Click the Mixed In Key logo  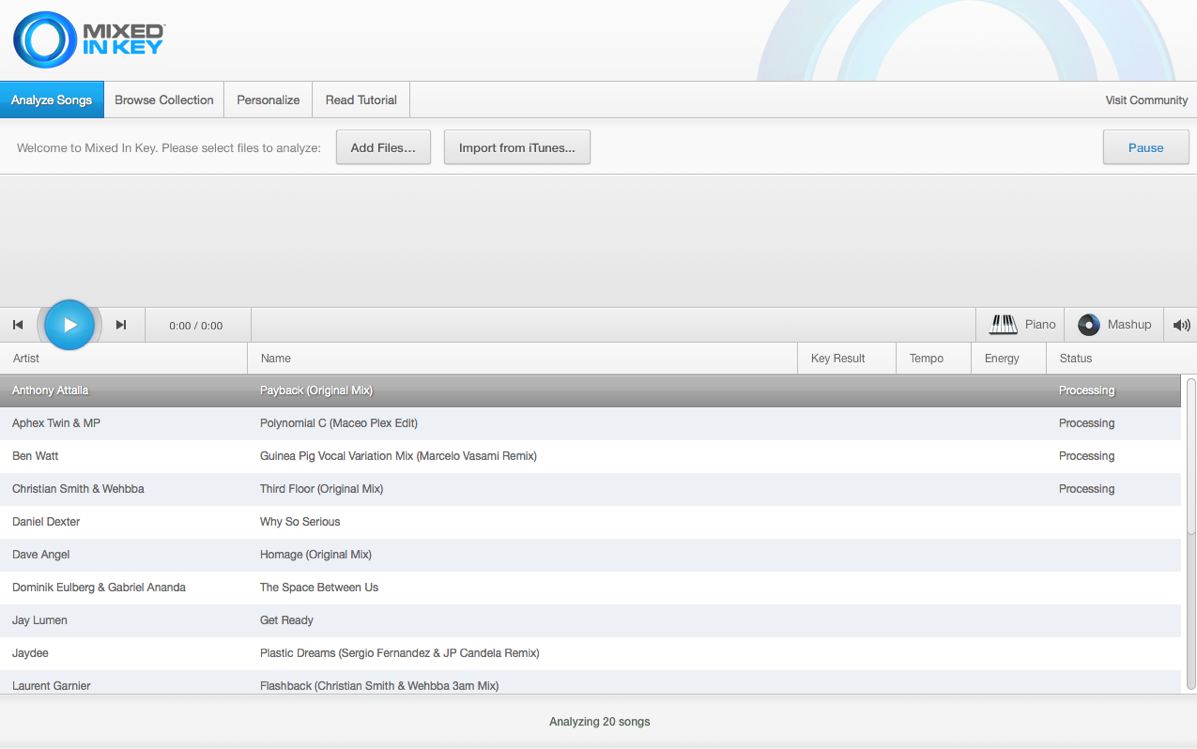click(88, 40)
